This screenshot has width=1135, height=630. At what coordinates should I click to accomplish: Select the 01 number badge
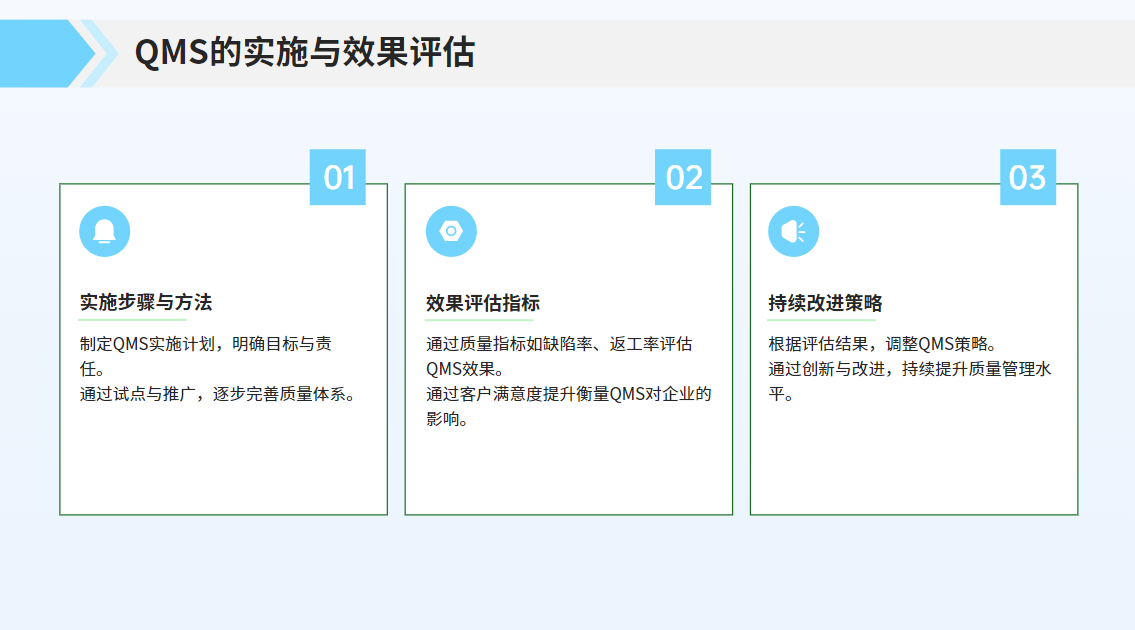point(337,177)
